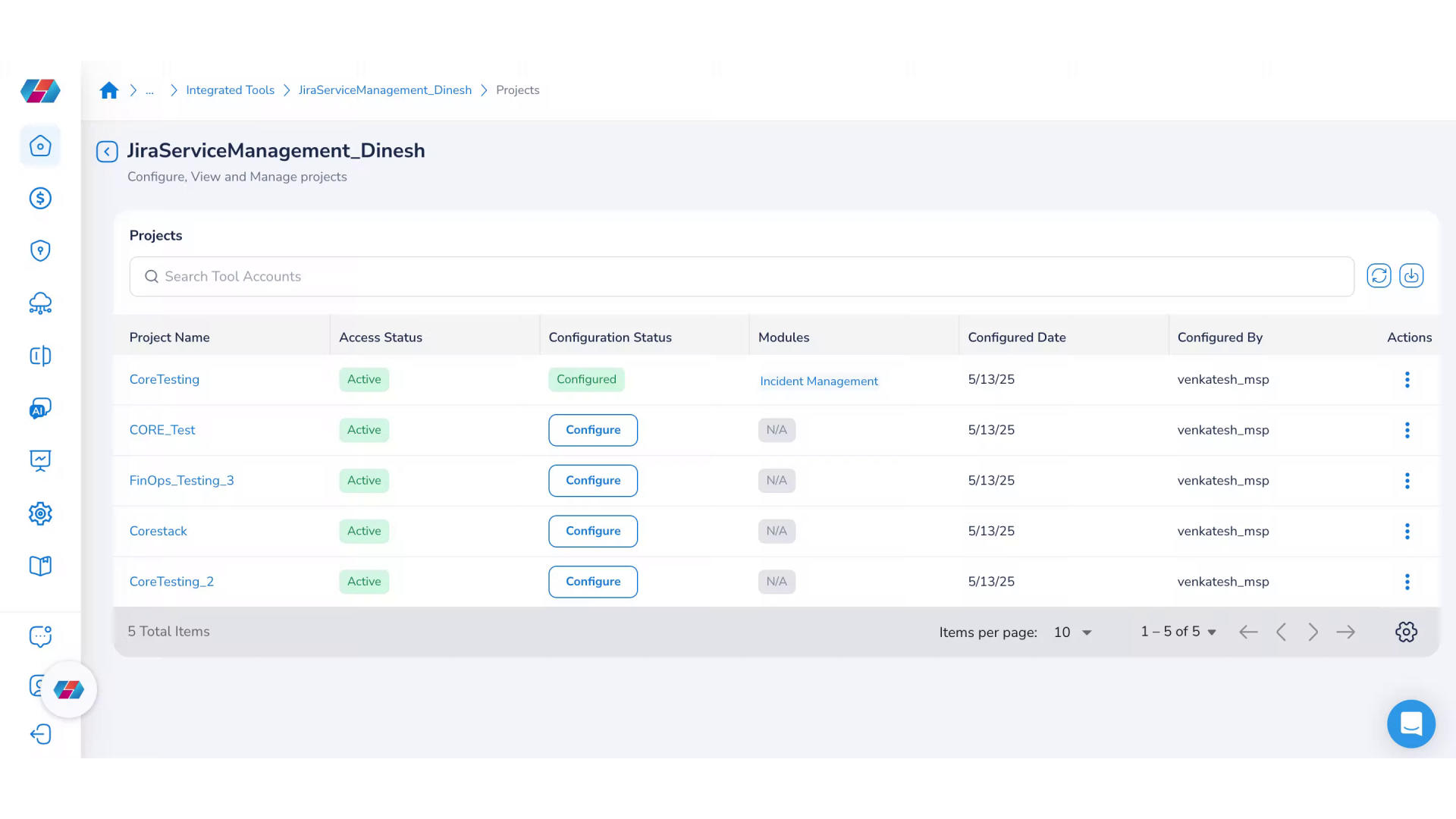The image size is (1456, 819).
Task: Open the Home dashboard sidebar icon
Action: (40, 146)
